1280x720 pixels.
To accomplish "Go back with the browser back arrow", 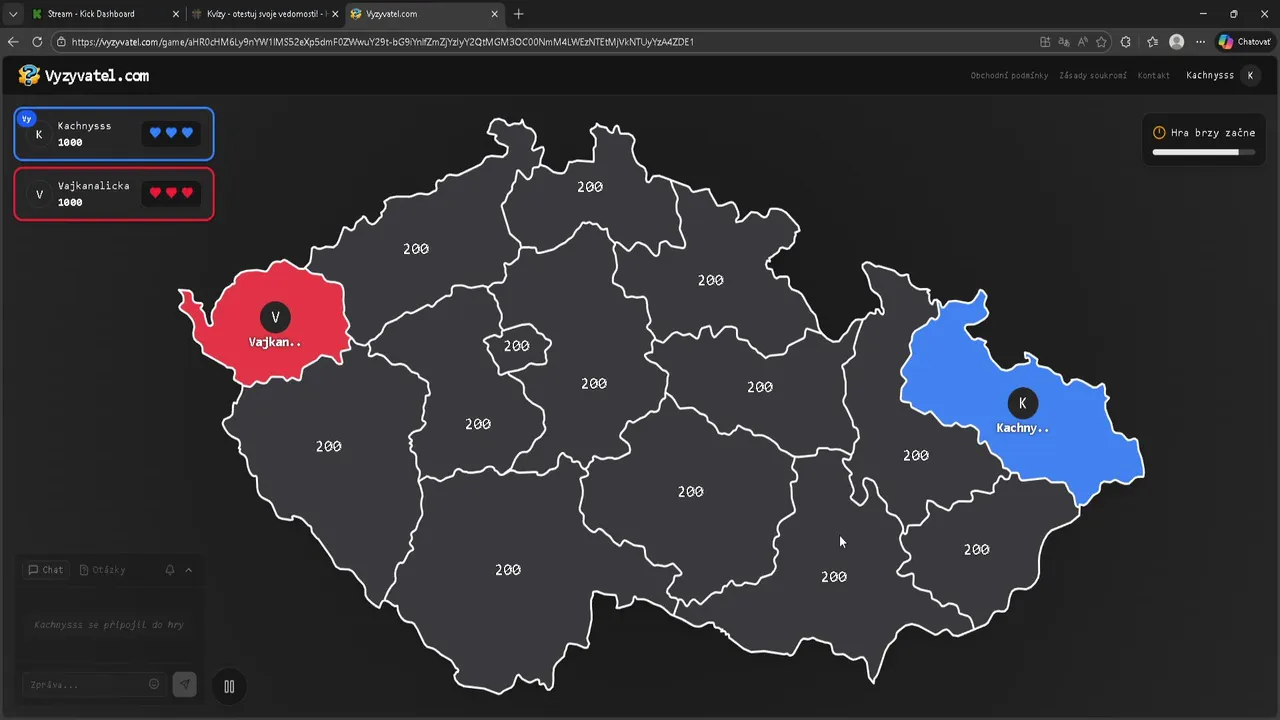I will 13,42.
